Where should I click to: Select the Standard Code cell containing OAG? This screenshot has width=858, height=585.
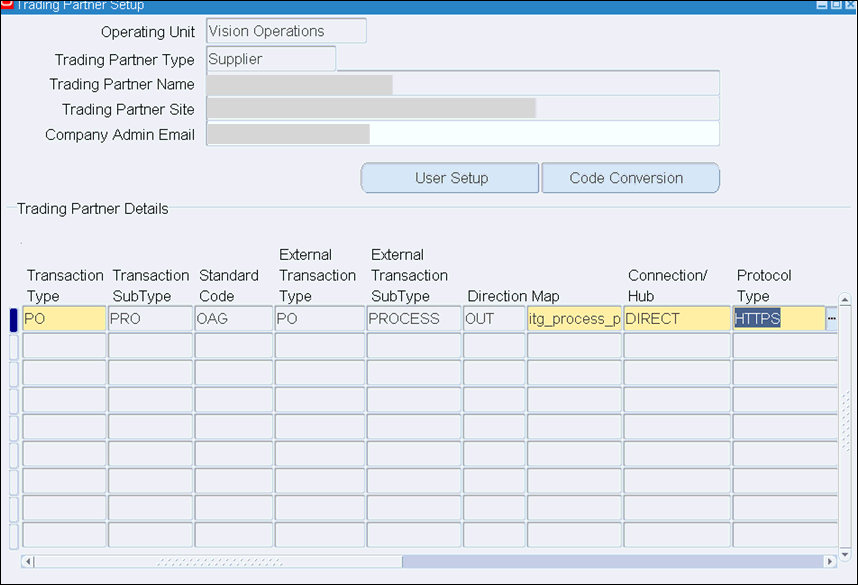(233, 318)
